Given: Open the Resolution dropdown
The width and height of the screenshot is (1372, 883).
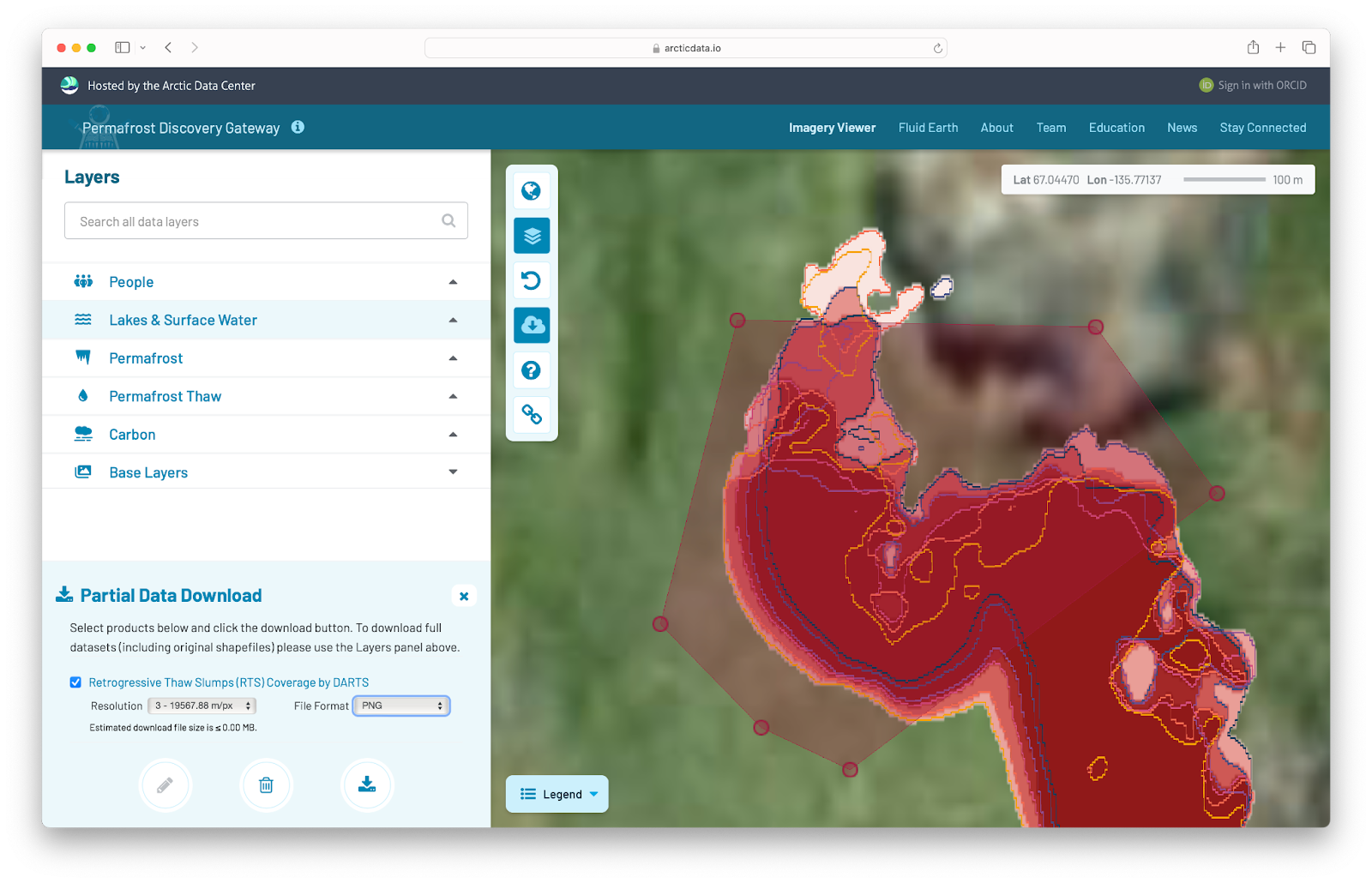Looking at the screenshot, I should [x=202, y=706].
